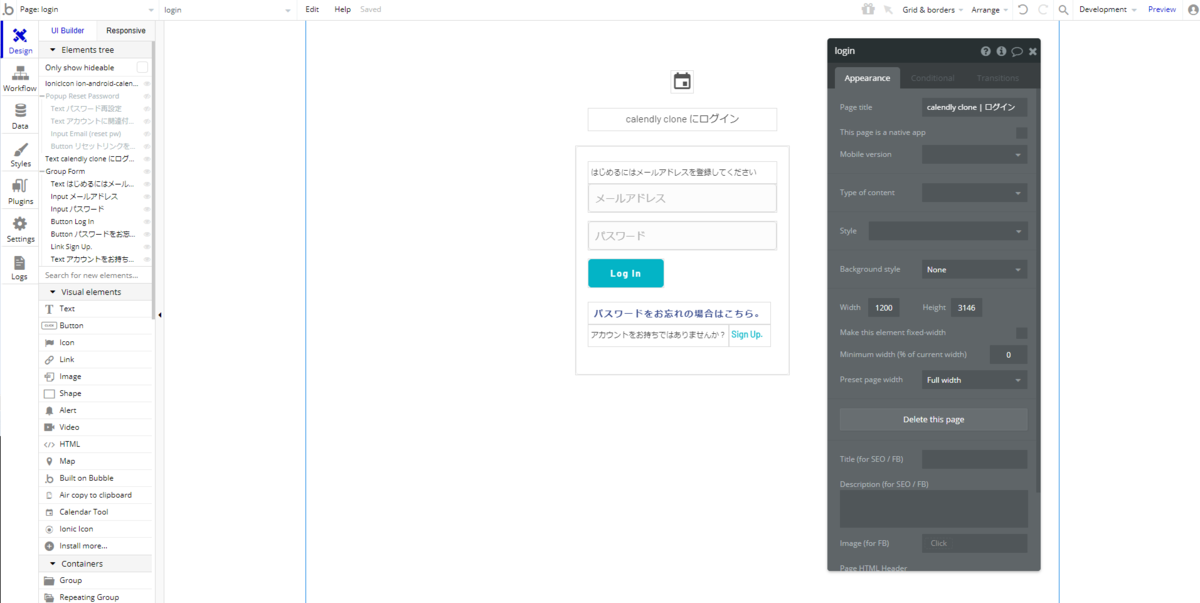
Task: Open the Plugins section
Action: point(20,193)
